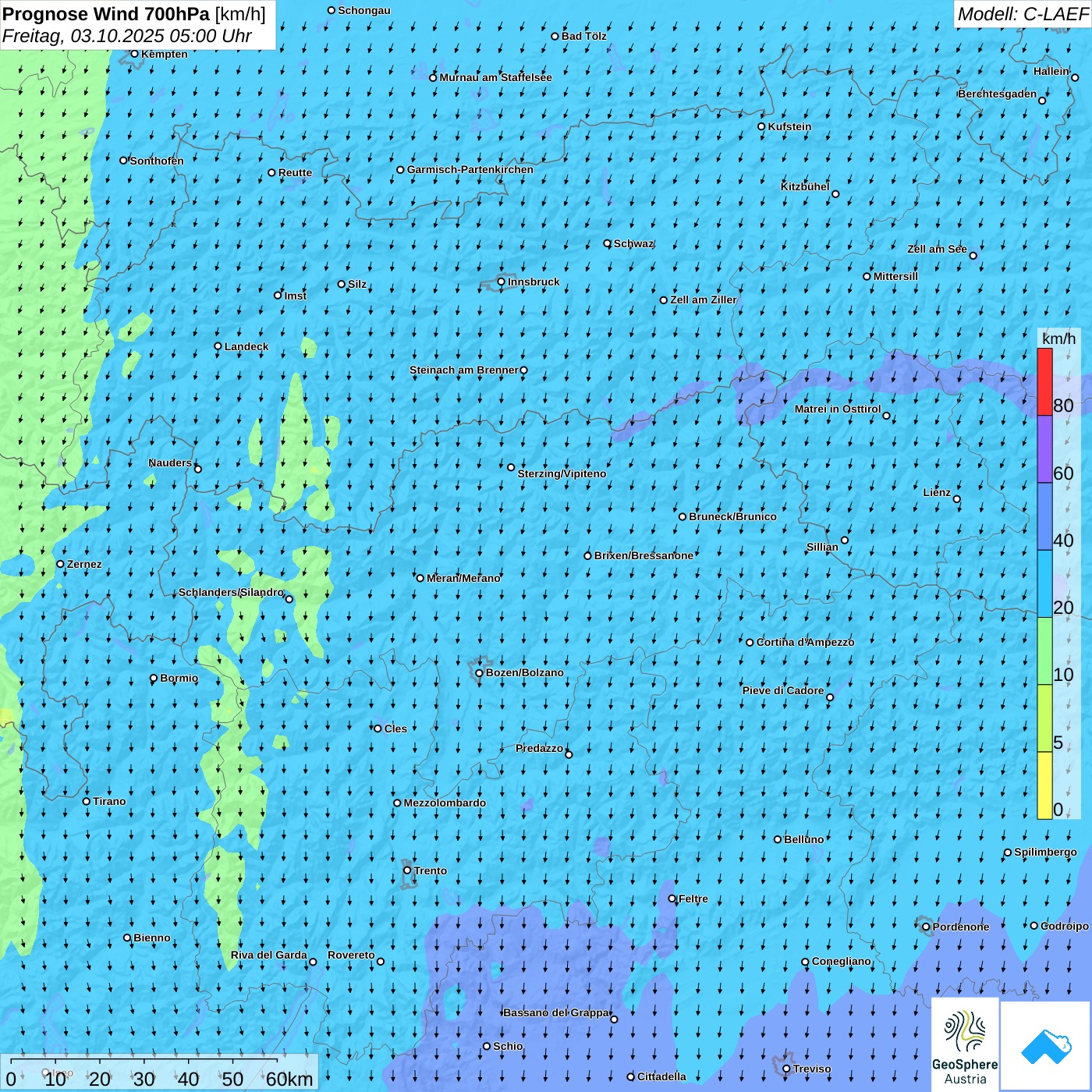This screenshot has width=1092, height=1092.
Task: Click the 'Bruneck/Brunico' label
Action: click(x=732, y=516)
